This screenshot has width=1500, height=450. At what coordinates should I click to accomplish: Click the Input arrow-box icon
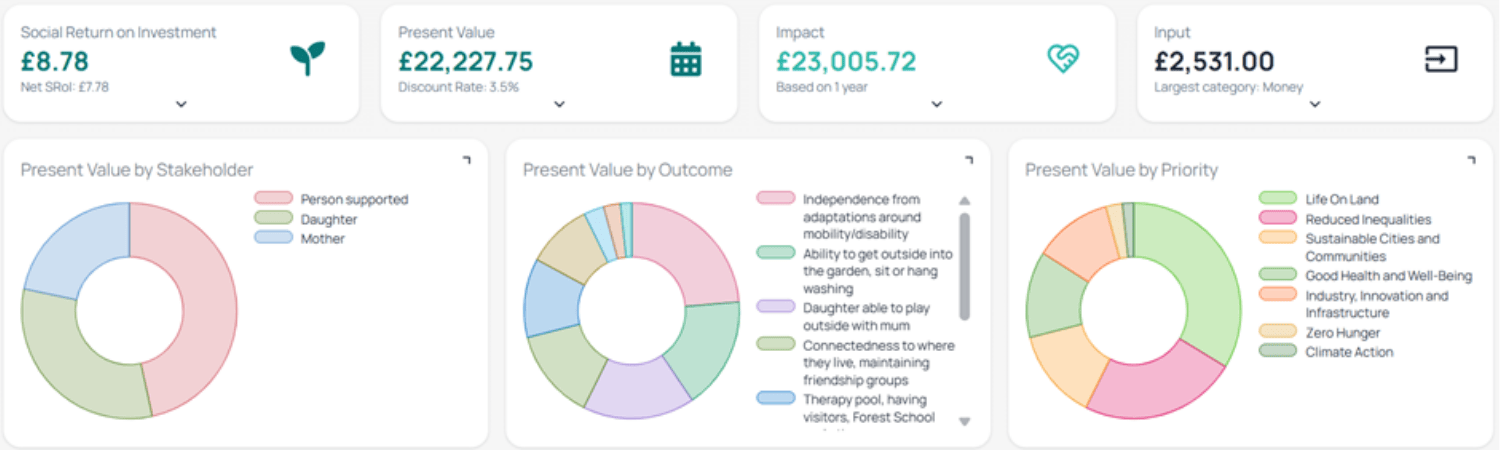click(1440, 59)
